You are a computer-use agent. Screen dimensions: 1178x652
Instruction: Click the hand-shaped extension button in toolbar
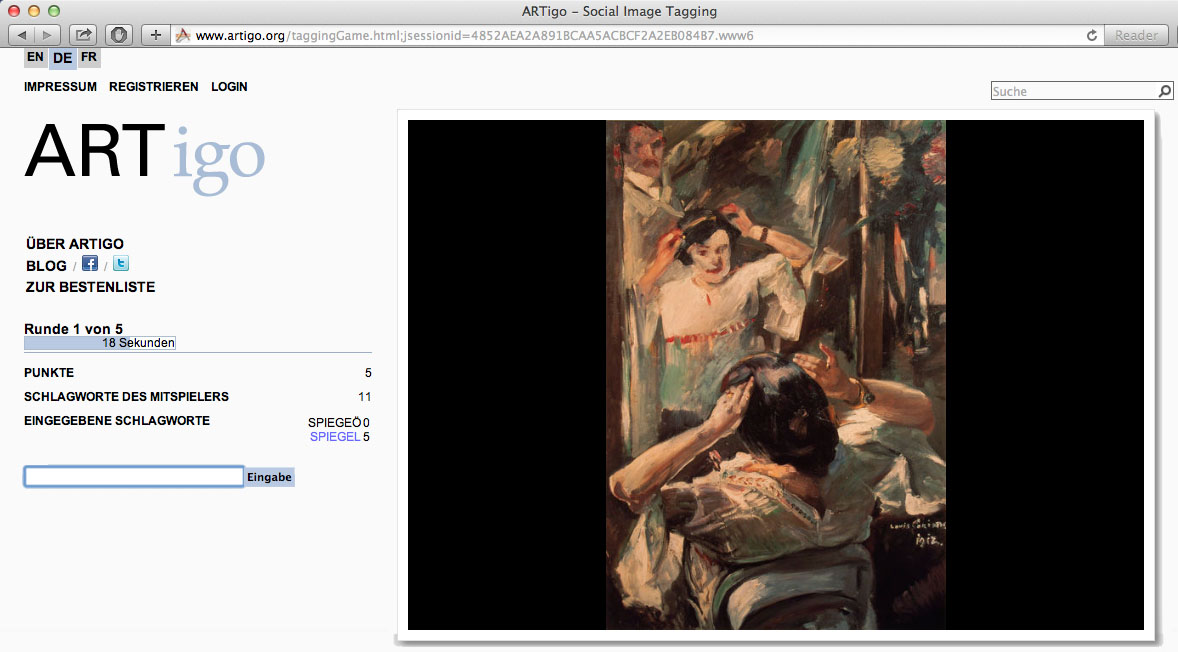pyautogui.click(x=119, y=35)
